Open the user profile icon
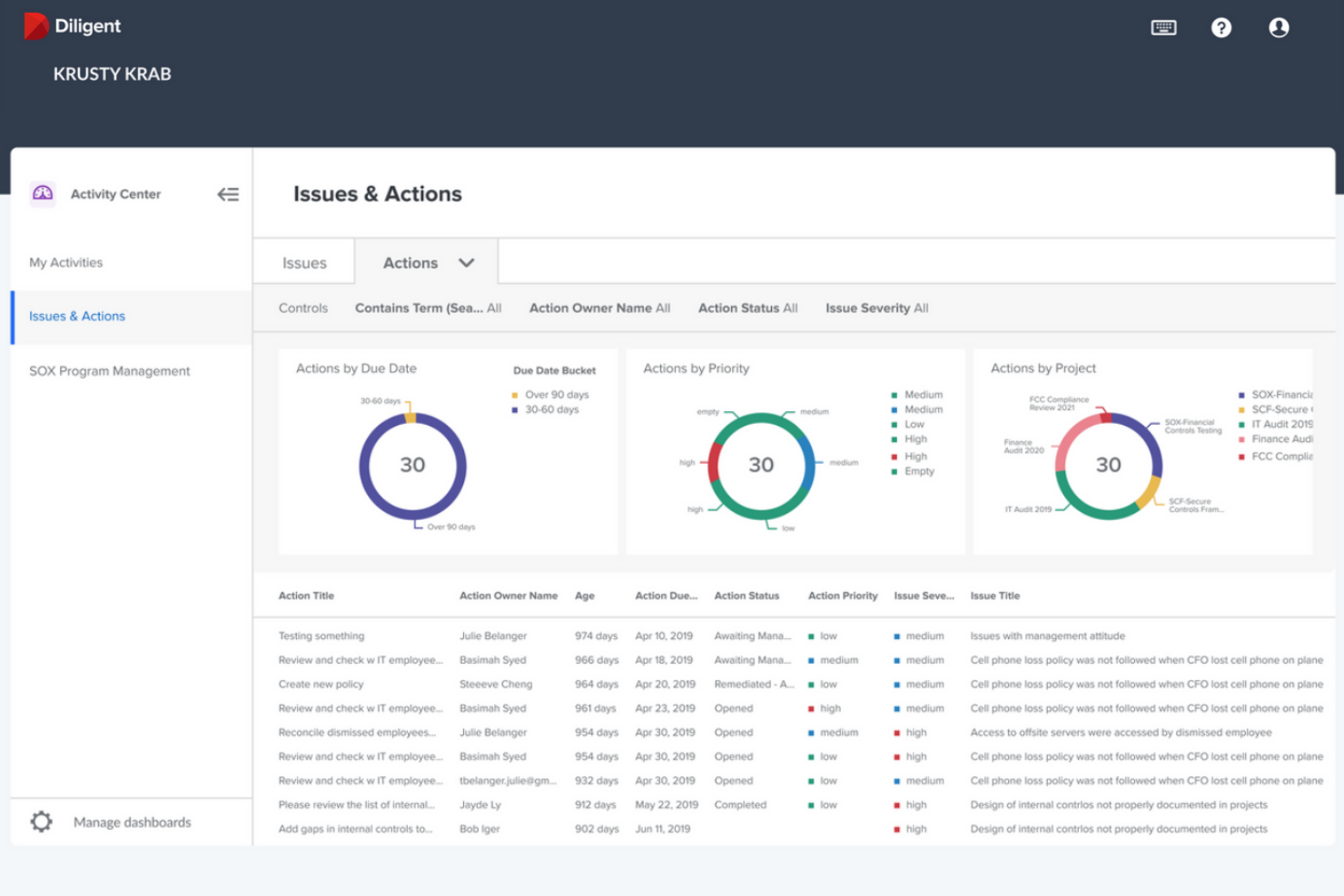The width and height of the screenshot is (1344, 896). 1279,27
